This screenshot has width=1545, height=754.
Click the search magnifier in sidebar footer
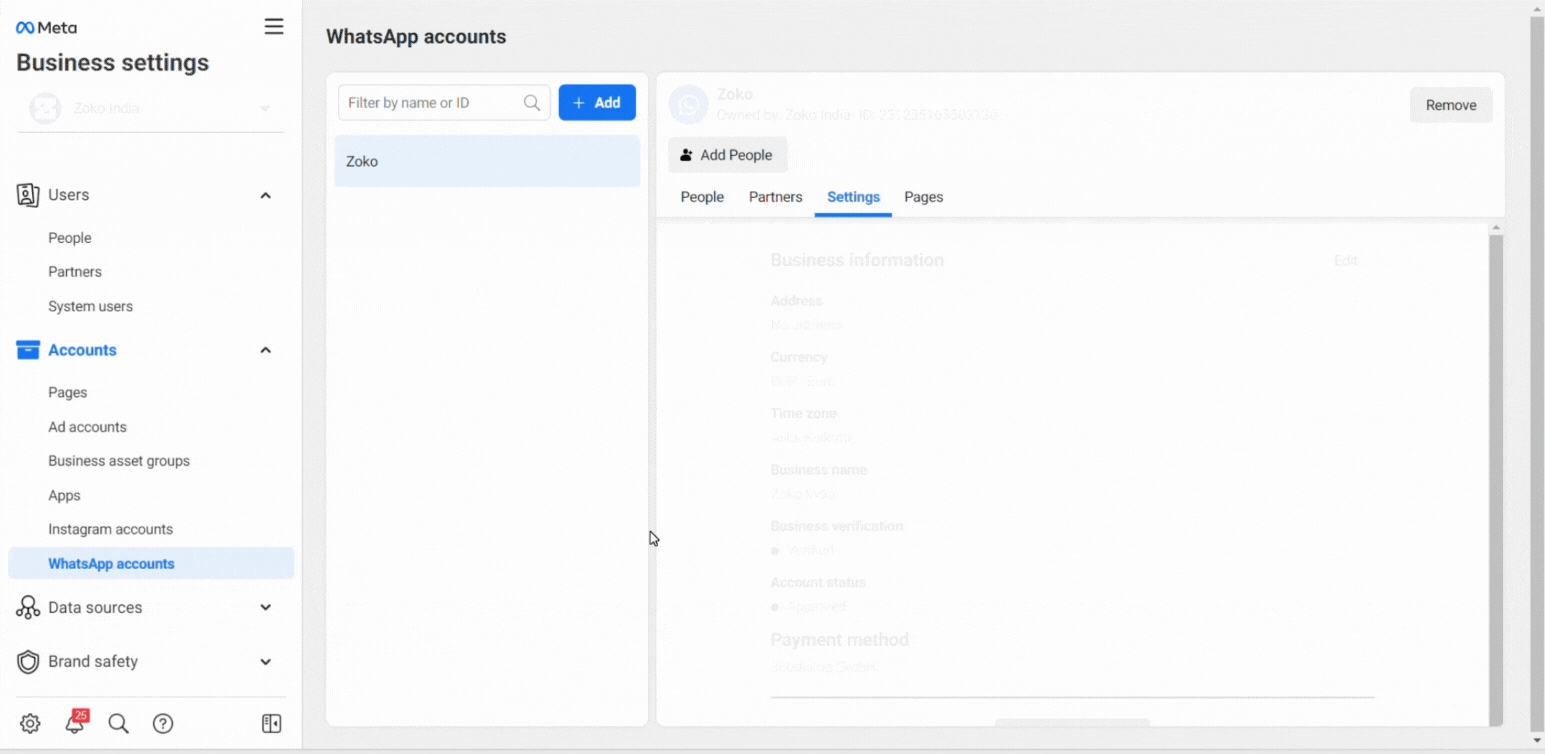(118, 724)
